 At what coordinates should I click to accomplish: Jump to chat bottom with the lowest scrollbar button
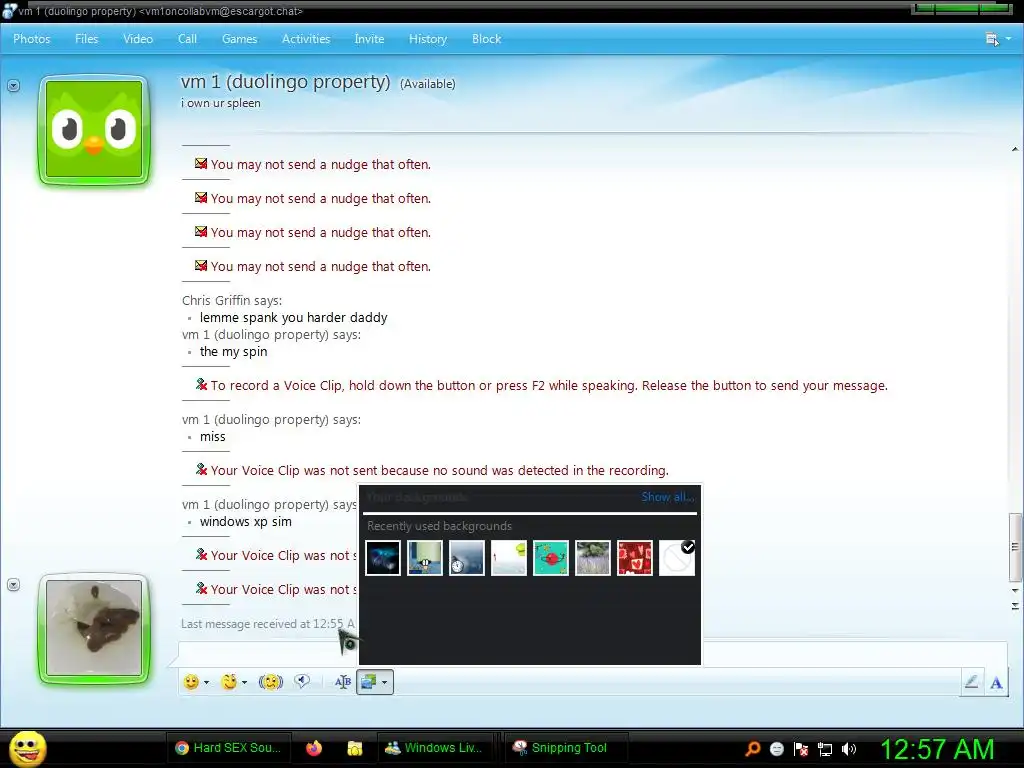1015,606
